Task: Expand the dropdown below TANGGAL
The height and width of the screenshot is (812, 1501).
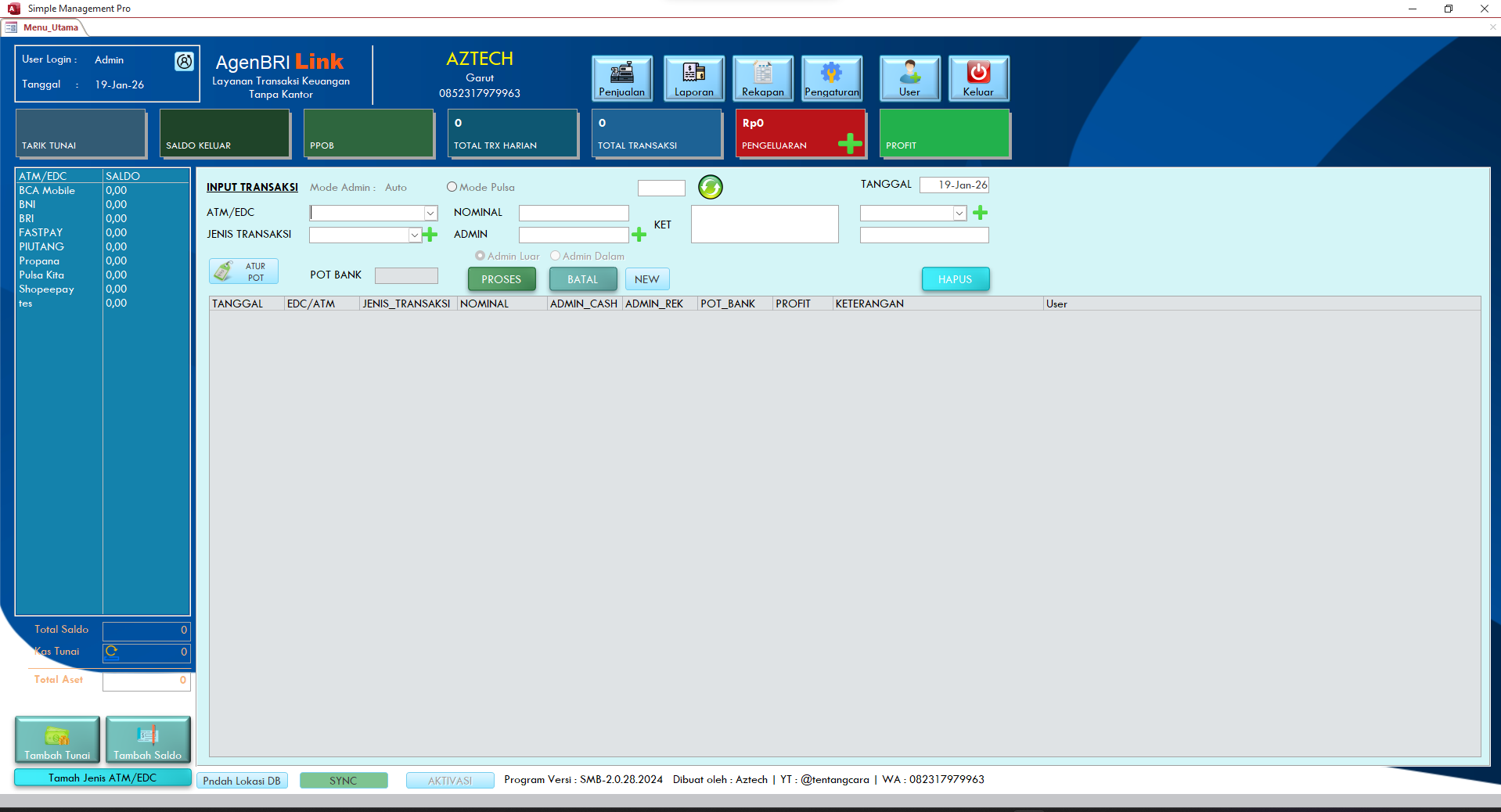Action: tap(960, 212)
